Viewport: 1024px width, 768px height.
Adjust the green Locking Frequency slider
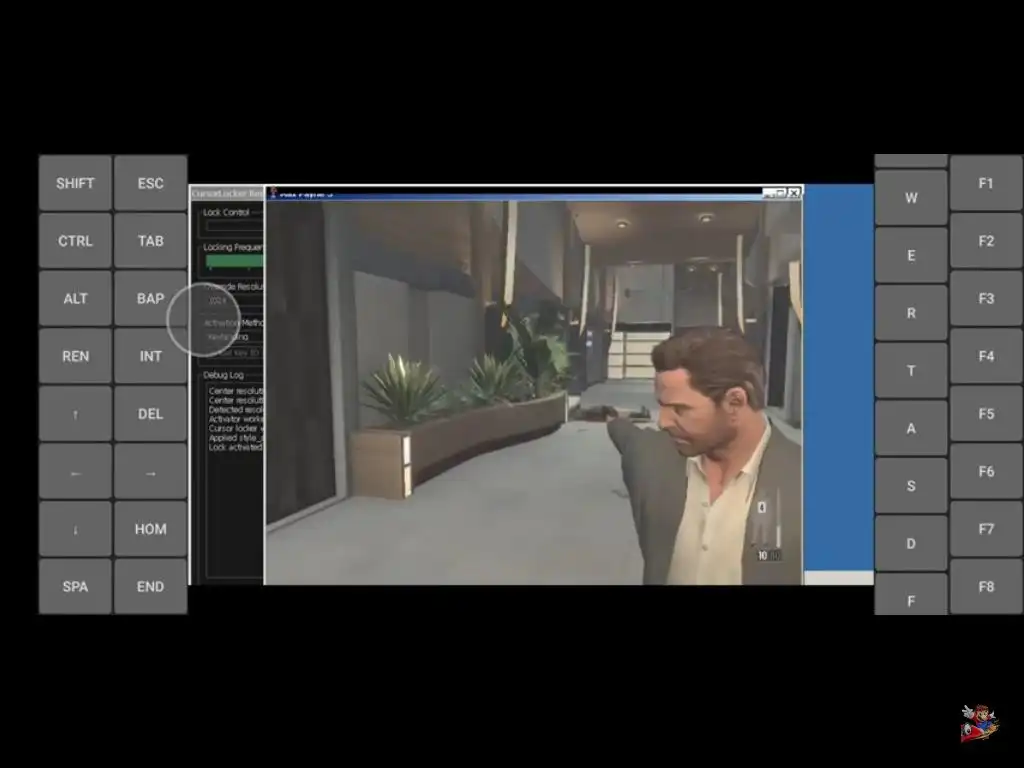(235, 261)
